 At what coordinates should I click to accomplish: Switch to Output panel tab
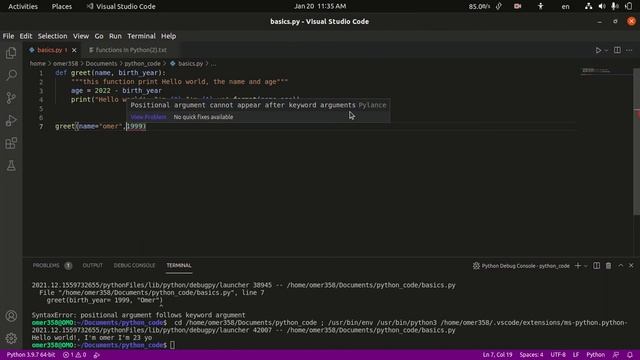tap(93, 265)
